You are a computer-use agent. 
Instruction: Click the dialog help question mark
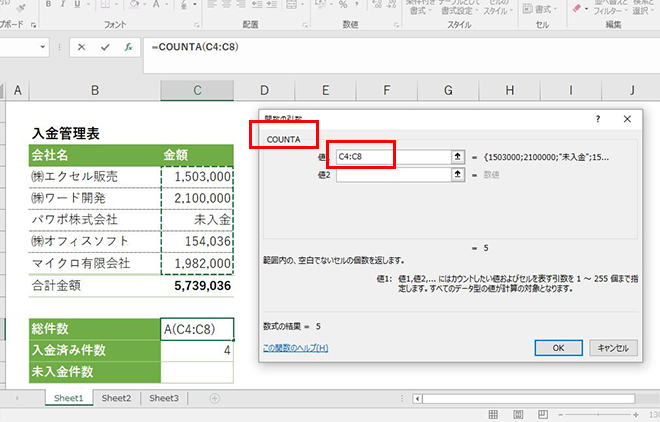(597, 118)
